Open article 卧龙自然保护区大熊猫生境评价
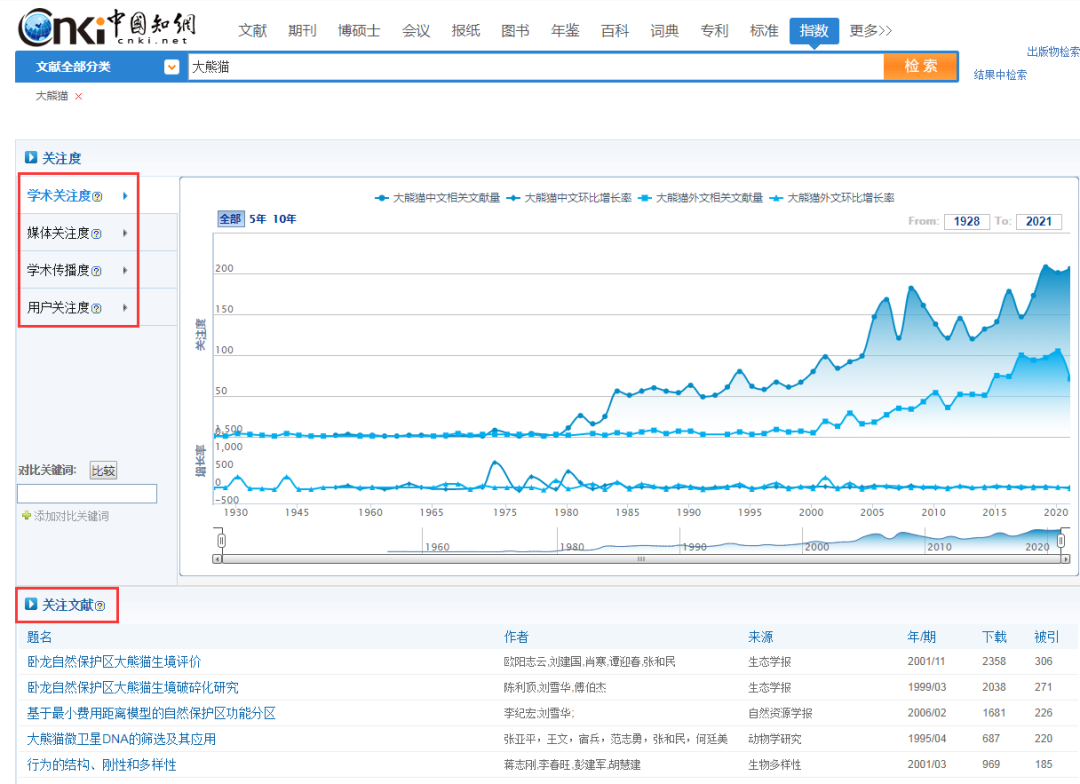Image resolution: width=1080 pixels, height=784 pixels. pos(114,662)
